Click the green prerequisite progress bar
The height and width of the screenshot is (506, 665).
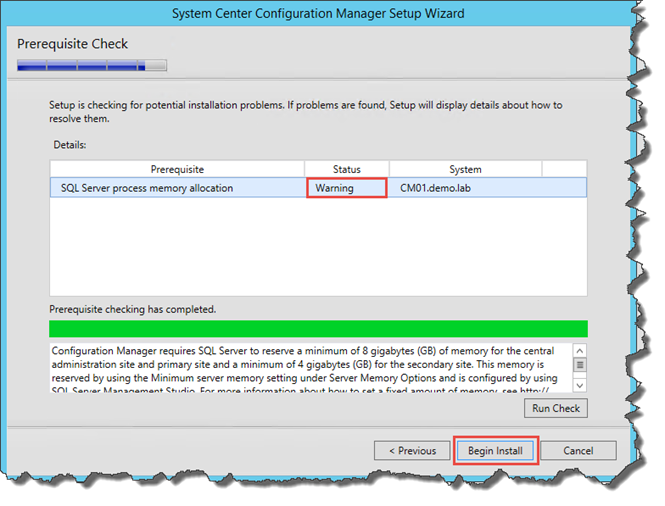[x=318, y=329]
